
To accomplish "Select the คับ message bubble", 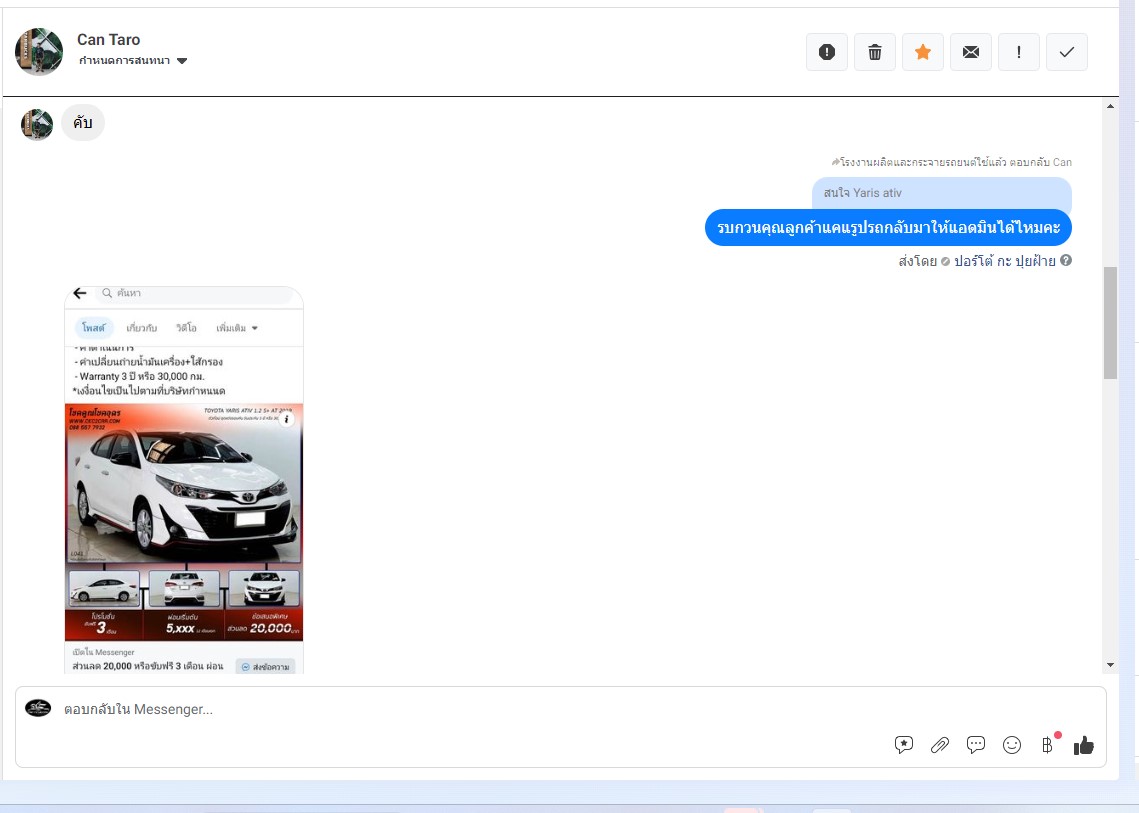I will [83, 123].
